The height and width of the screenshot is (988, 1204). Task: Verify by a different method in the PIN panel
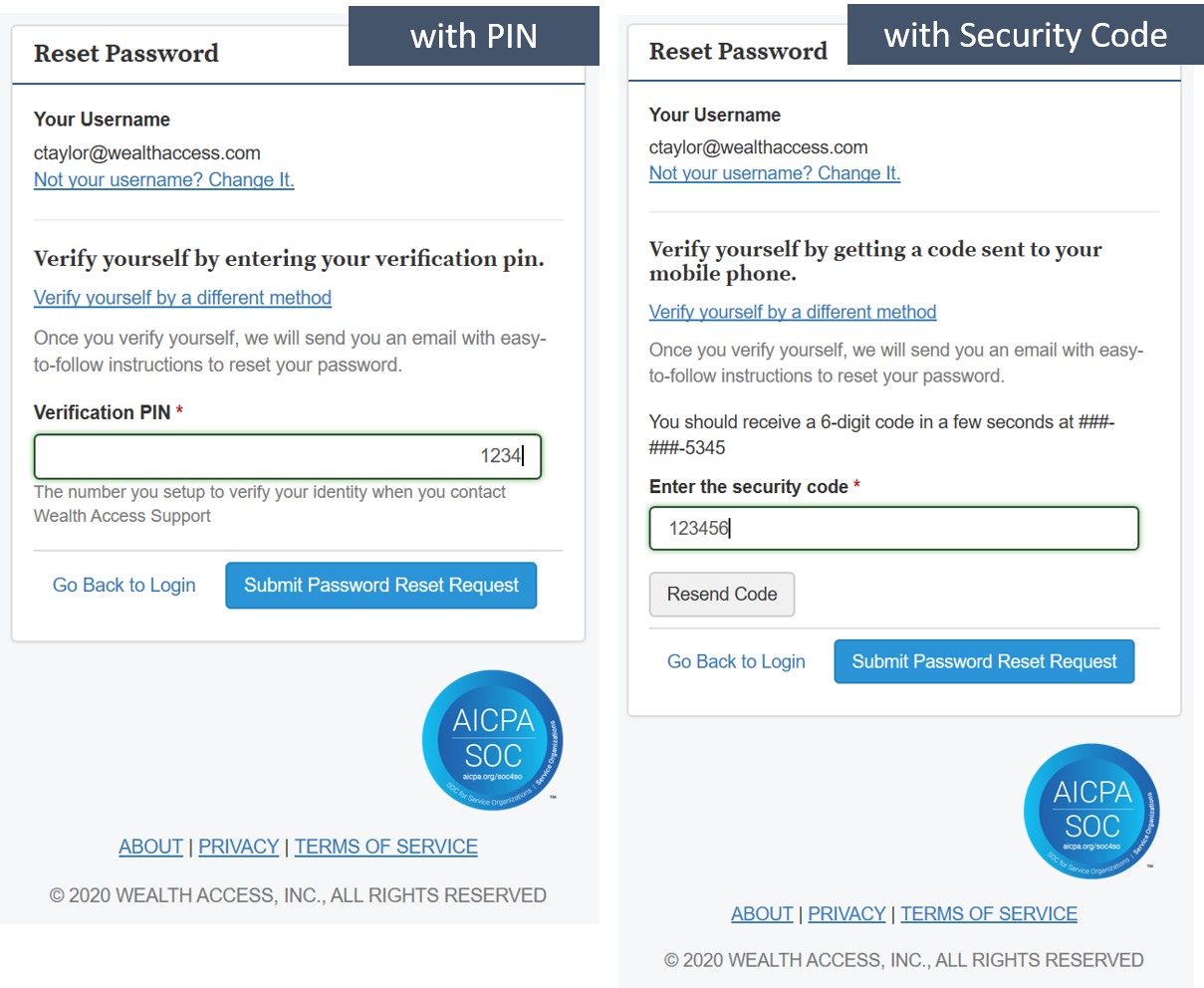182,298
